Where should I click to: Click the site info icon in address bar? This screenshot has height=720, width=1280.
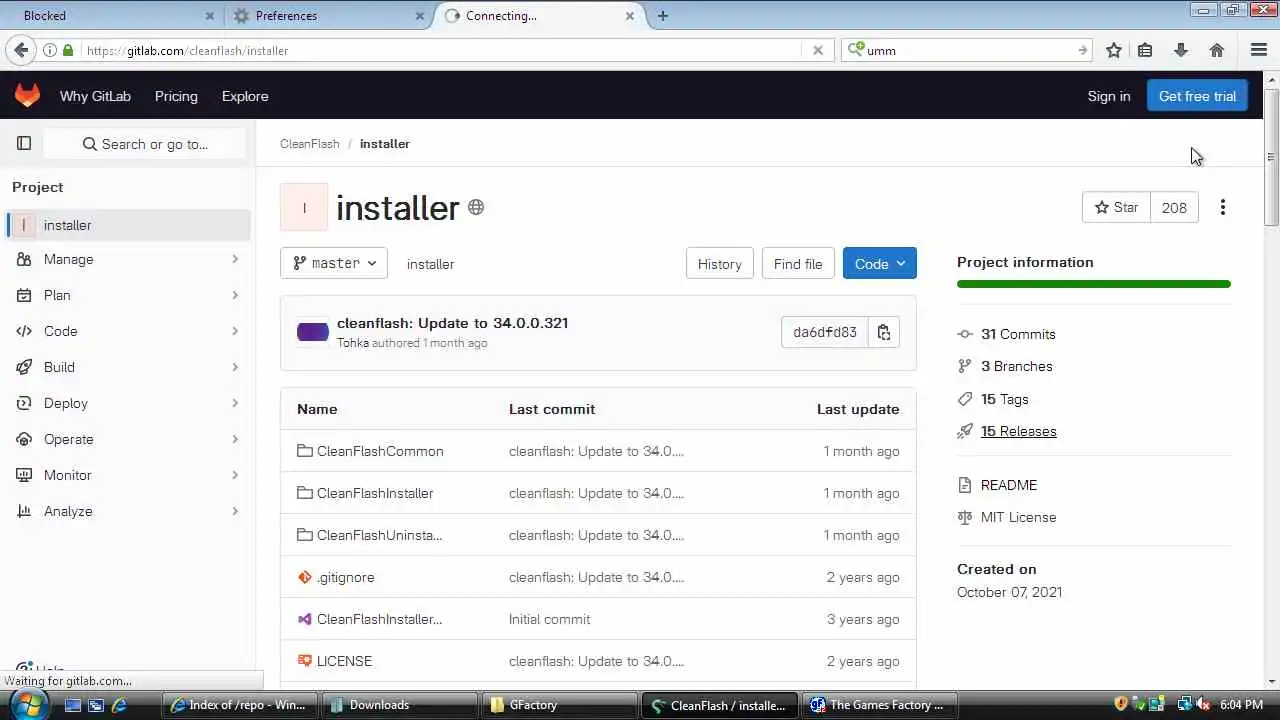pyautogui.click(x=49, y=50)
